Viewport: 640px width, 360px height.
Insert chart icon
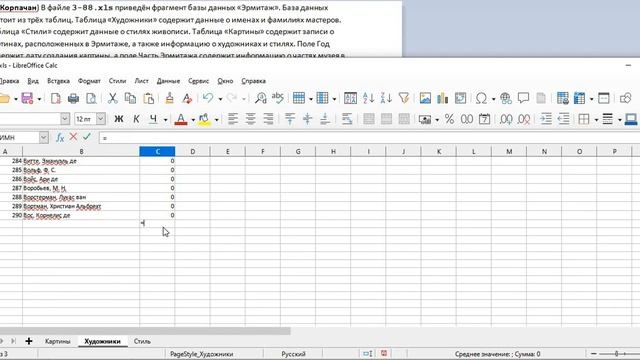(x=442, y=98)
